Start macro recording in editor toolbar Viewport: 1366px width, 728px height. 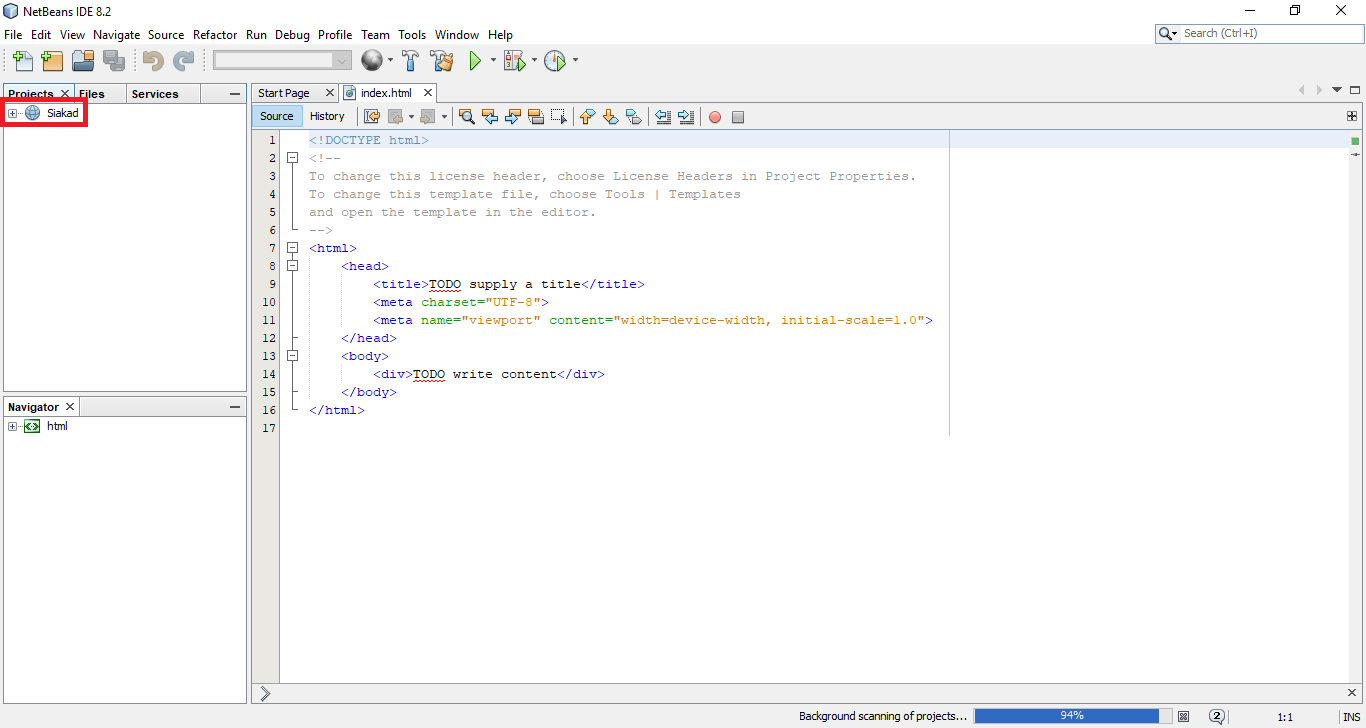[x=714, y=117]
